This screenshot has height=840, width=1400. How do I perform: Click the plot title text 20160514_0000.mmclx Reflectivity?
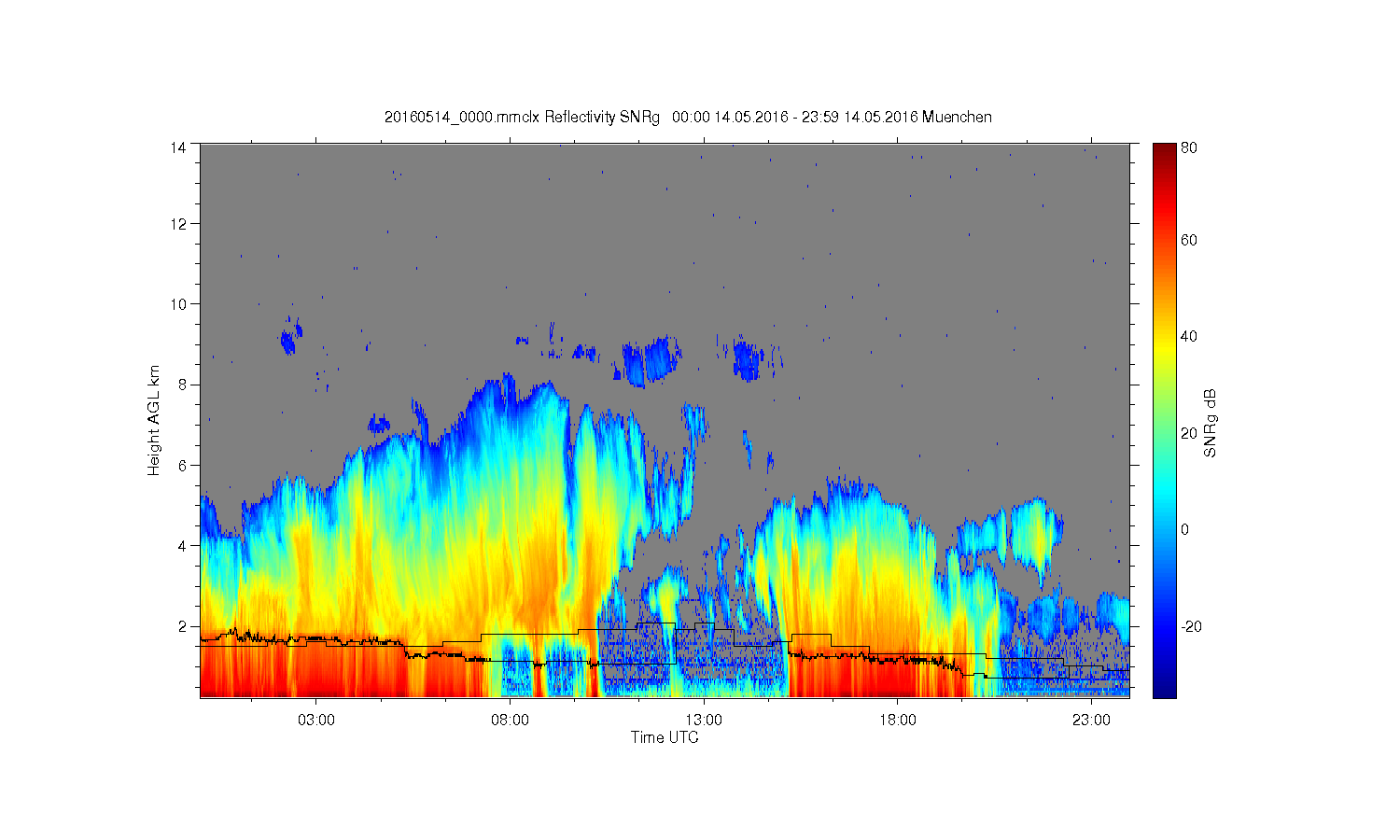[x=500, y=118]
